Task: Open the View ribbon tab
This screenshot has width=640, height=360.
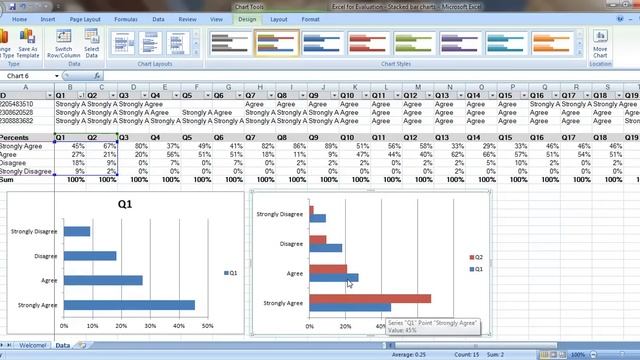Action: click(x=216, y=19)
